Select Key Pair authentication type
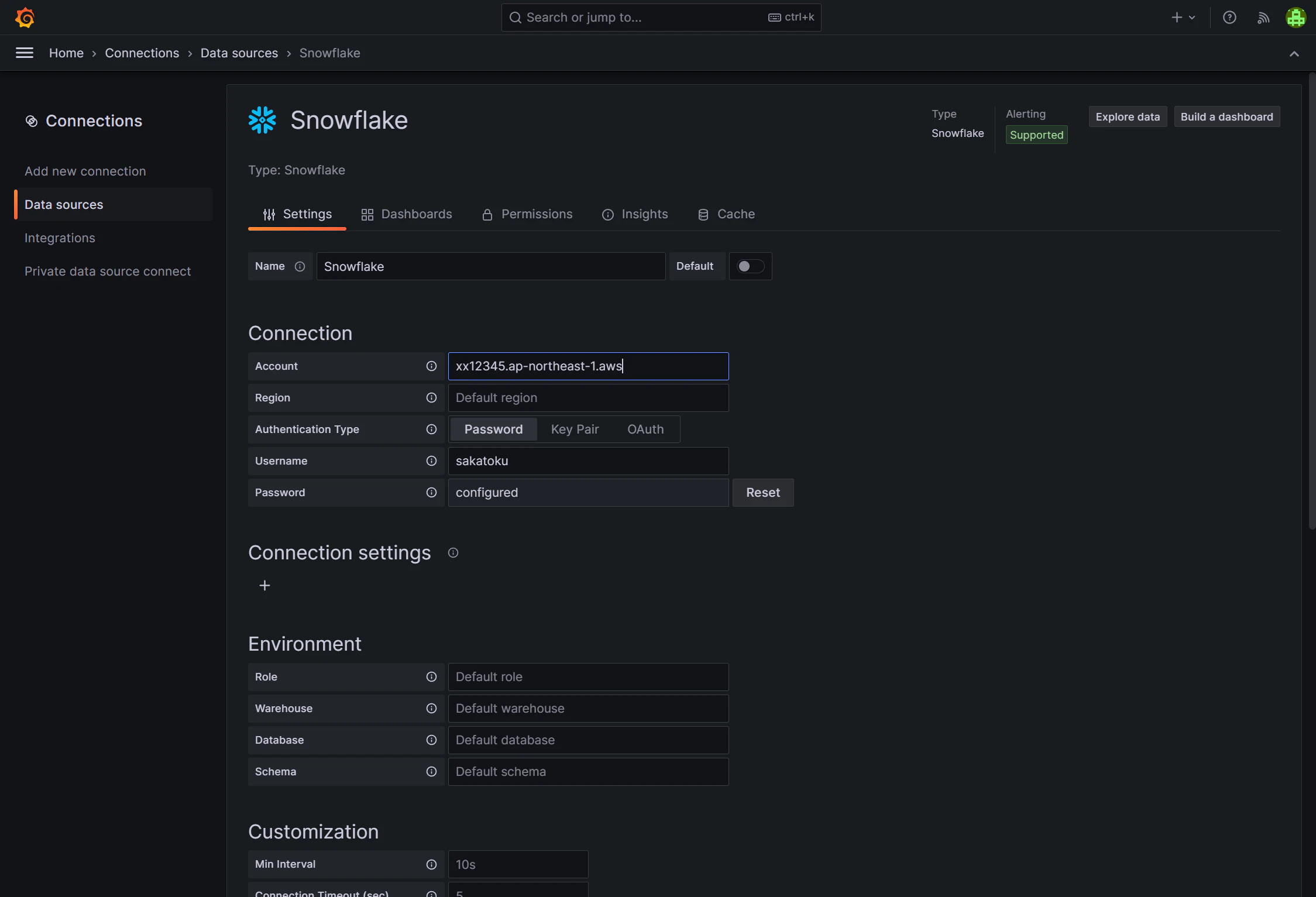 (575, 429)
